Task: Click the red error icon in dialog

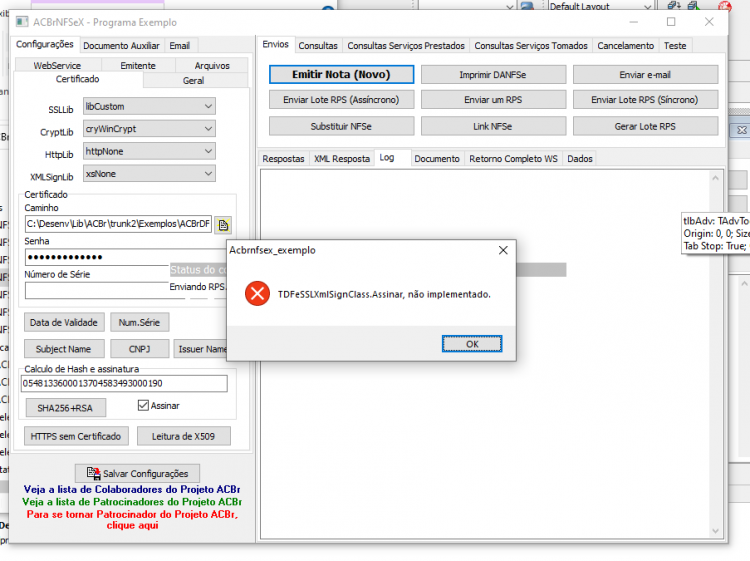Action: pyautogui.click(x=257, y=294)
